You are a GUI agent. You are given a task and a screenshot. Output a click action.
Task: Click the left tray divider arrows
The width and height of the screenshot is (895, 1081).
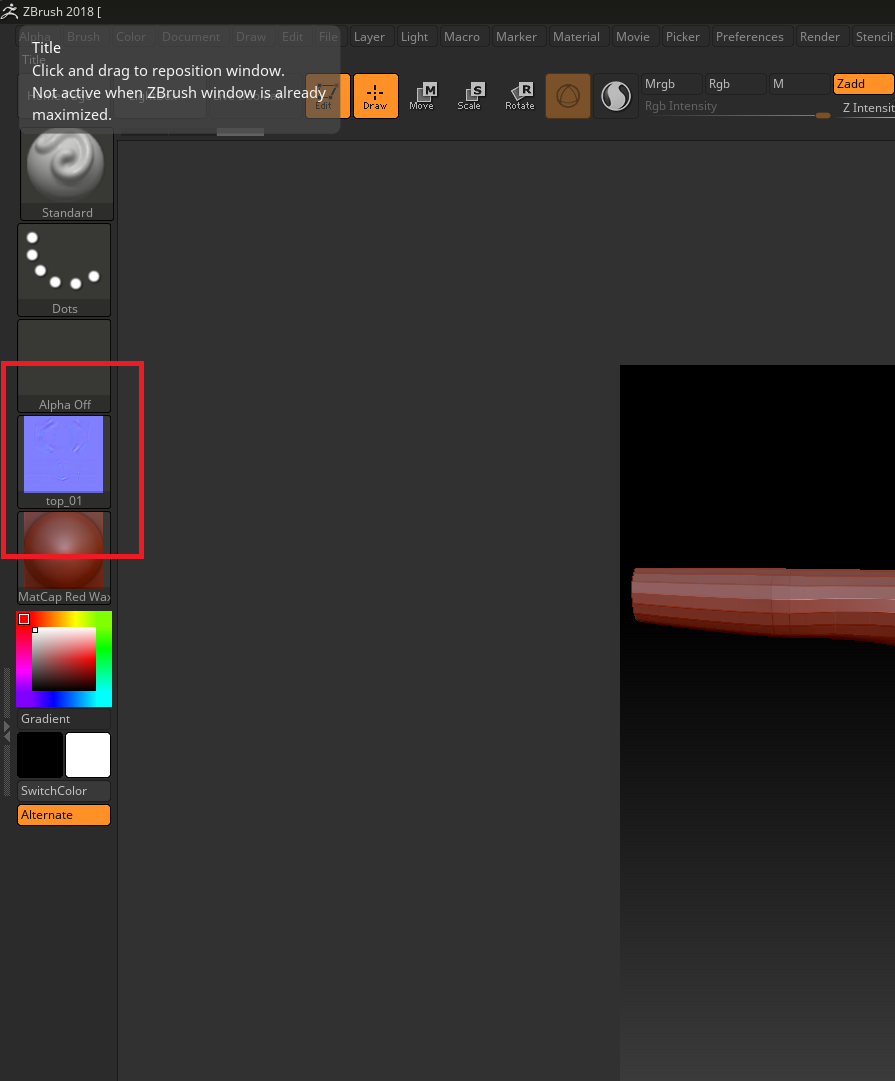(7, 731)
